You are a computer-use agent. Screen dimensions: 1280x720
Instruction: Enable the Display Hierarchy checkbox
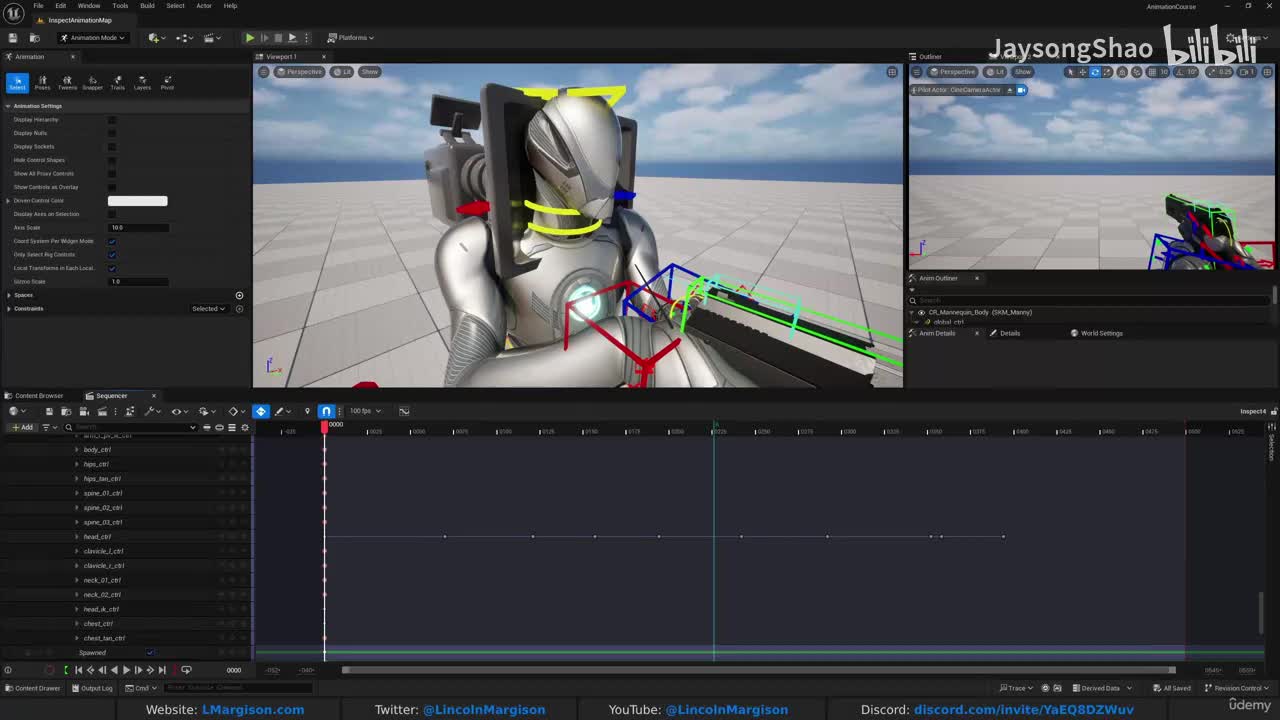pyautogui.click(x=112, y=120)
